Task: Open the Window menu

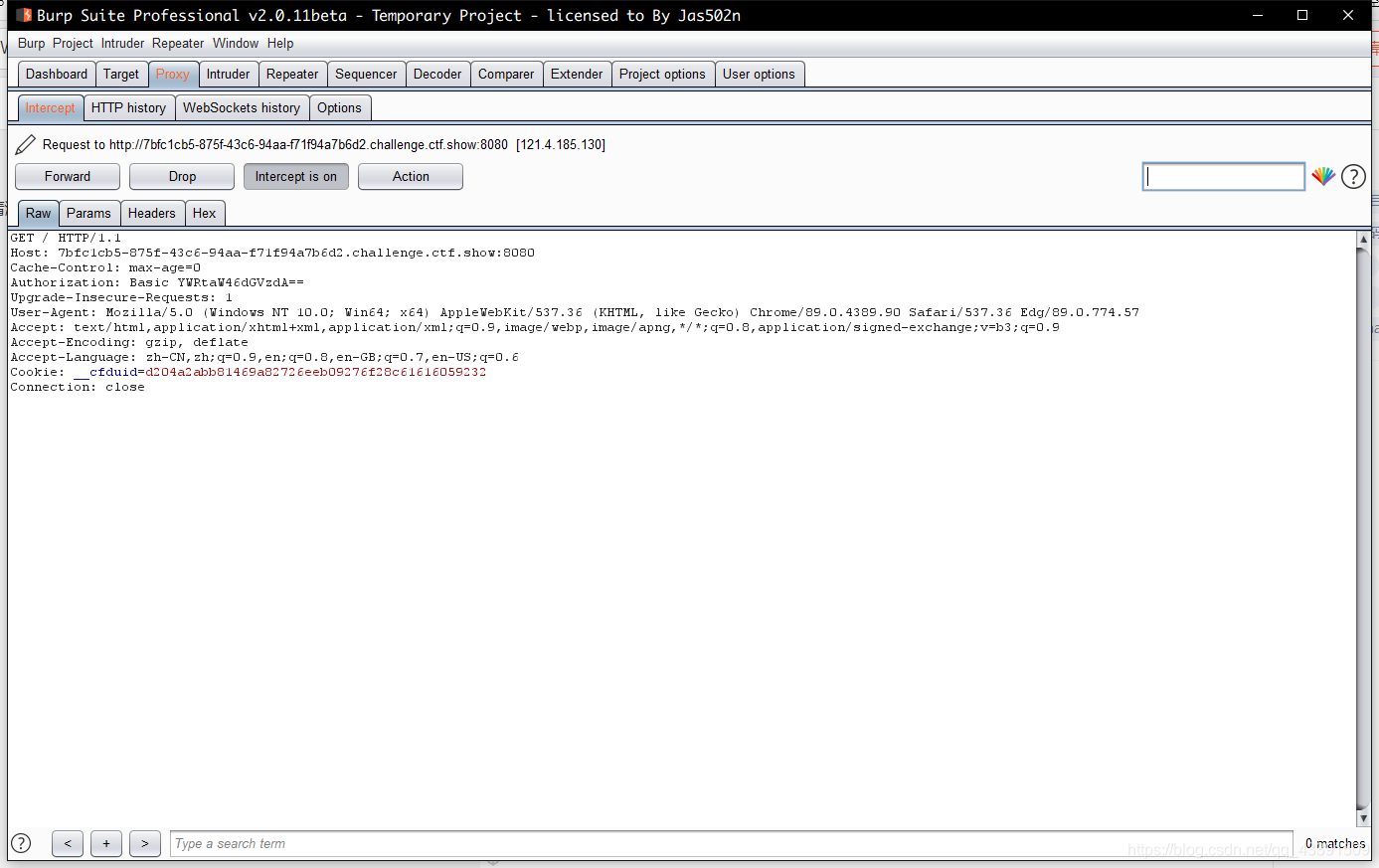Action: [236, 43]
